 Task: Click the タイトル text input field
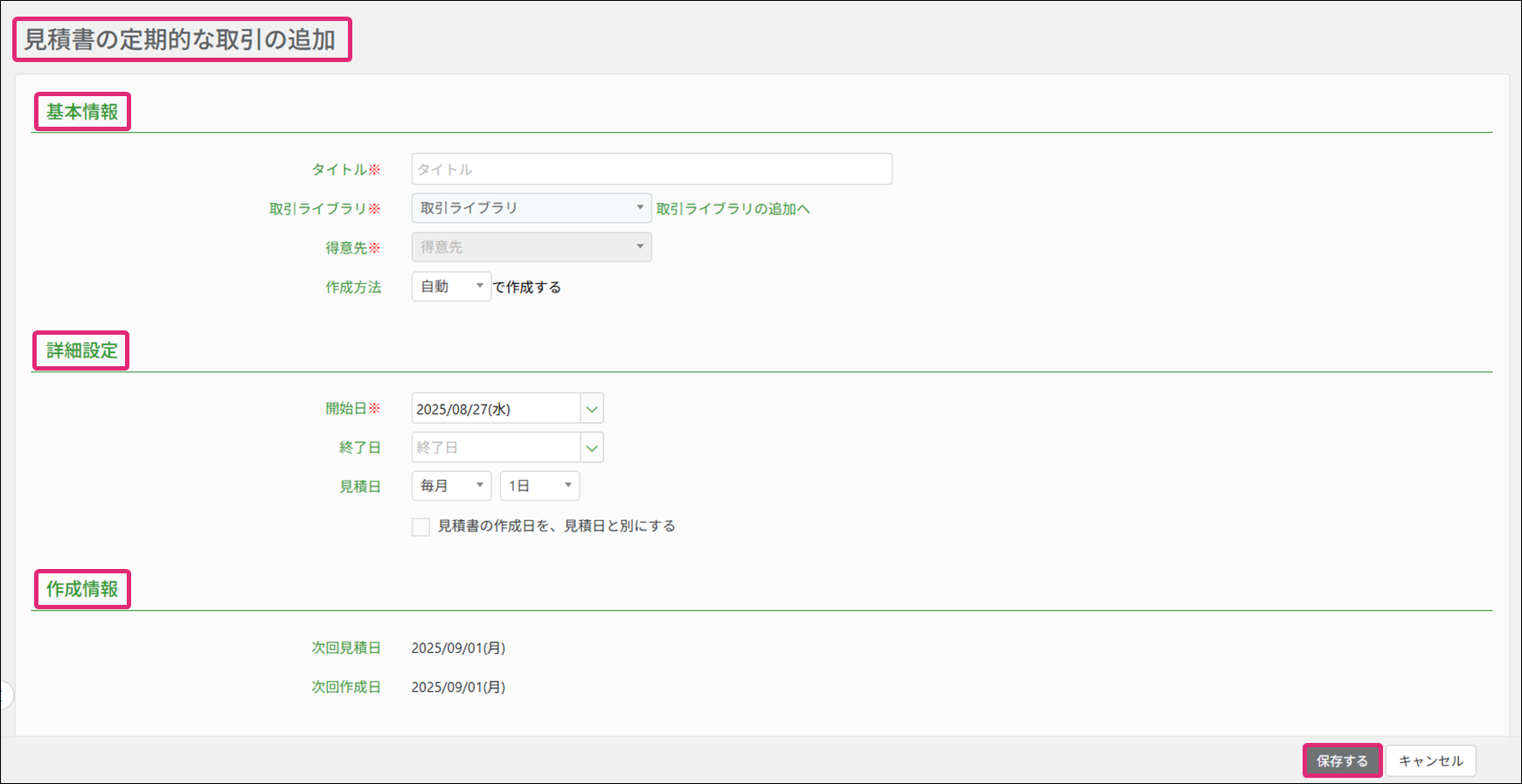tap(651, 169)
